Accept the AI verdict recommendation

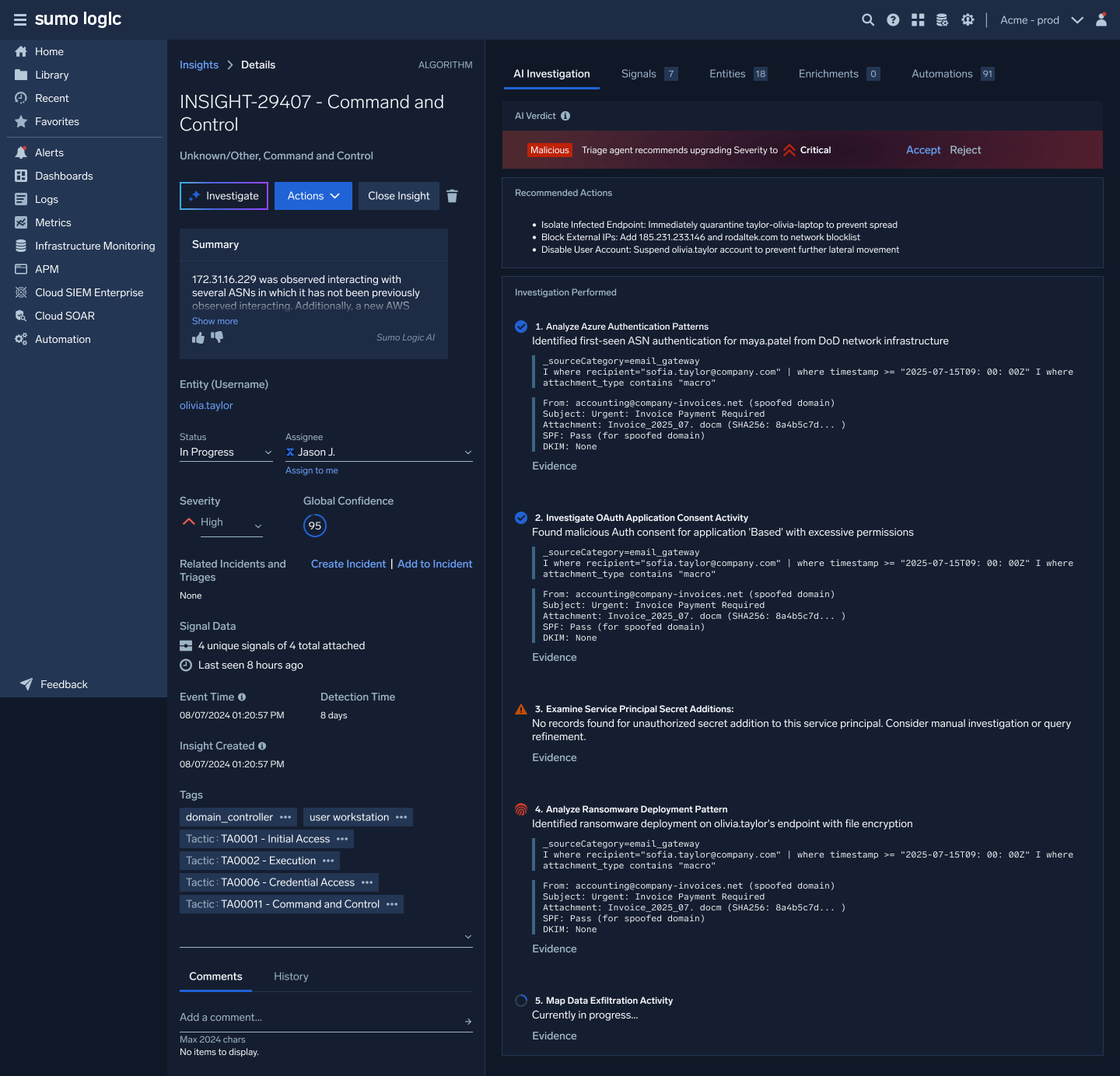point(923,150)
